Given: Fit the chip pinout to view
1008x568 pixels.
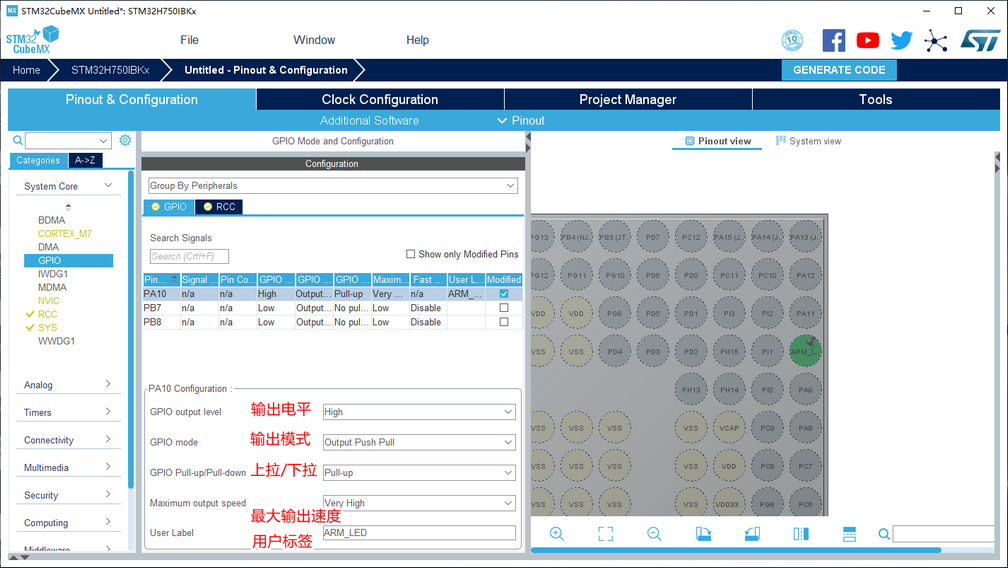Looking at the screenshot, I should 605,534.
